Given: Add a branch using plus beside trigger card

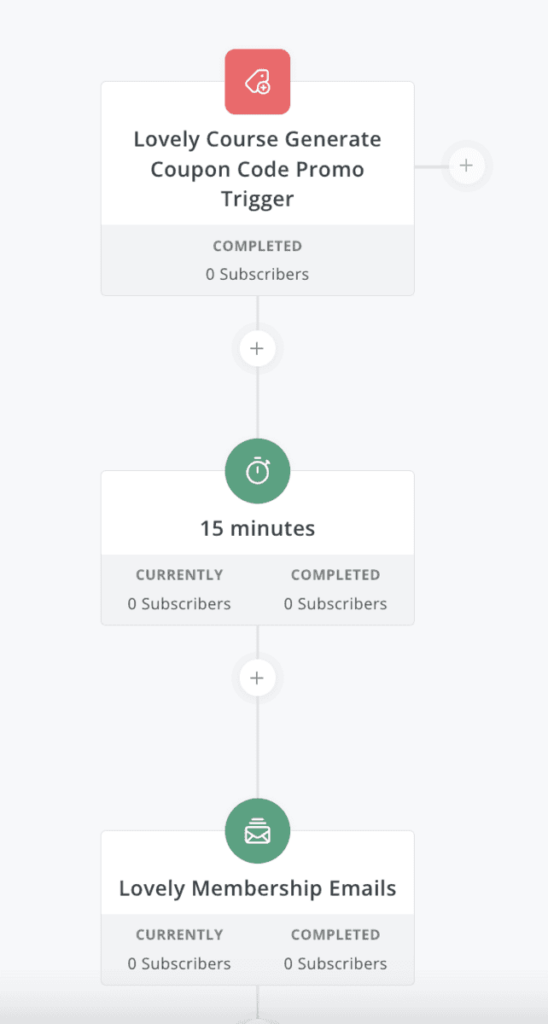Looking at the screenshot, I should coord(466,166).
